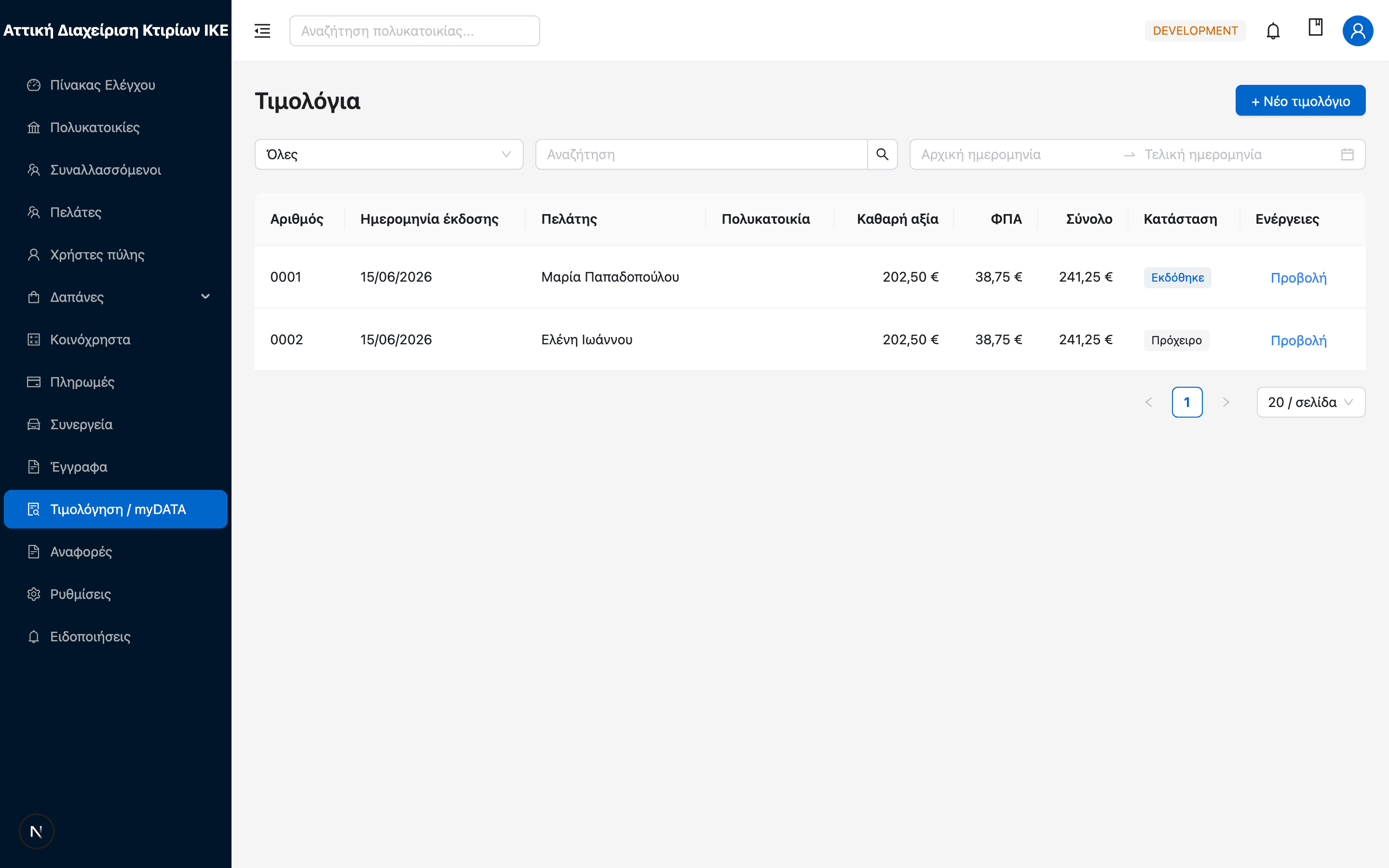
Task: Click the Κοινόχρηστα calculator icon
Action: pyautogui.click(x=34, y=340)
